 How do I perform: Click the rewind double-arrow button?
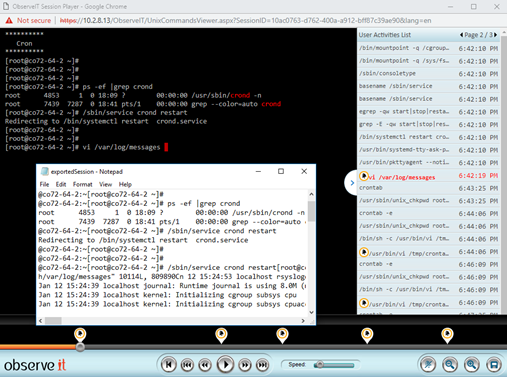point(205,365)
